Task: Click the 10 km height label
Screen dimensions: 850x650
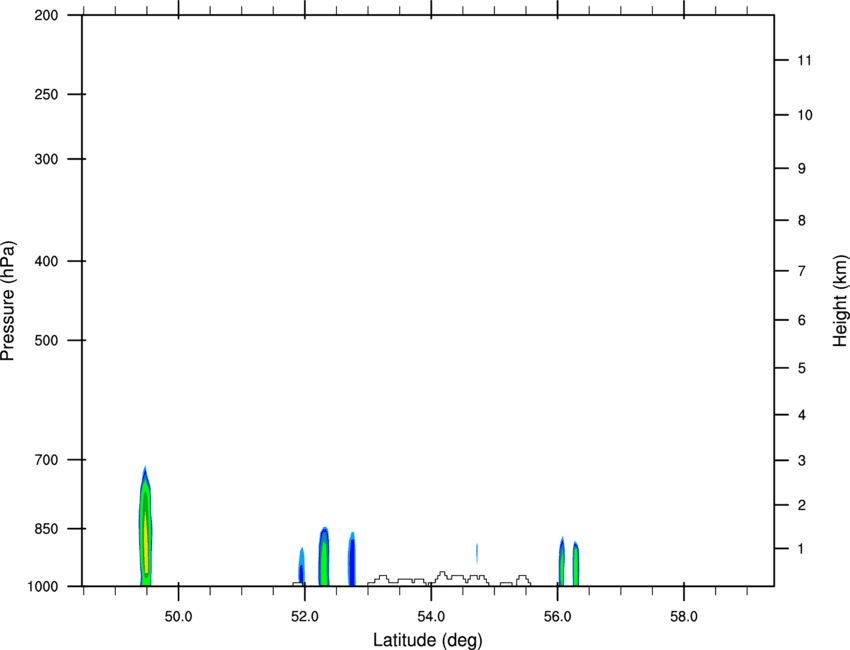Action: coord(804,115)
